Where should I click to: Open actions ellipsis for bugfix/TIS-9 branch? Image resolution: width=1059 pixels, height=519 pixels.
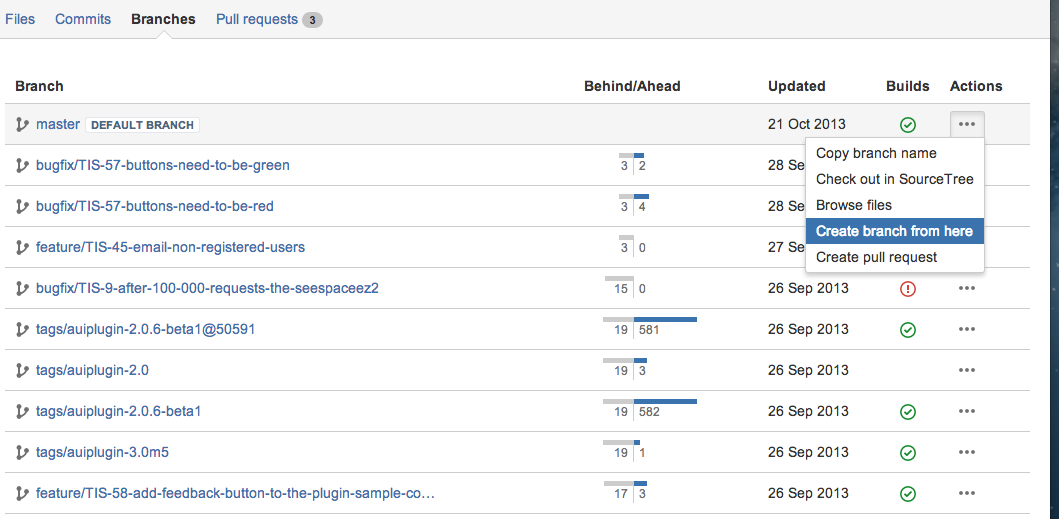click(x=966, y=289)
